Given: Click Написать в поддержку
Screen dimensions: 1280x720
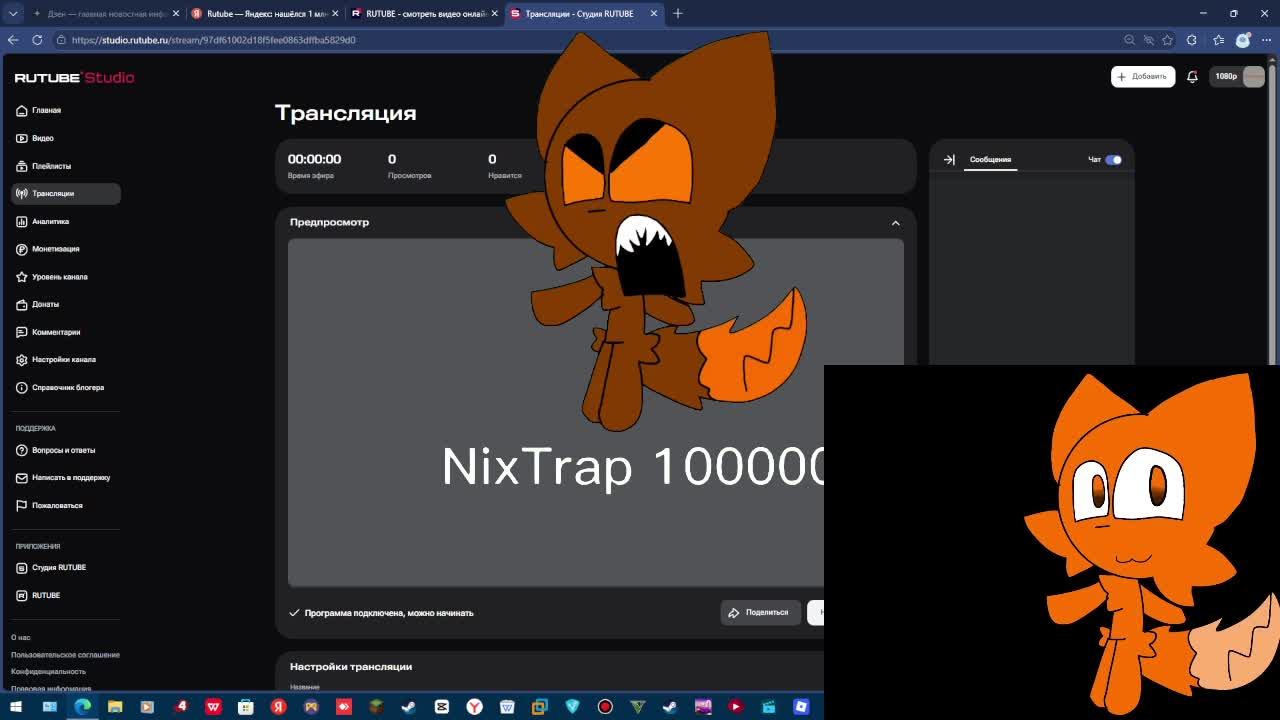Looking at the screenshot, I should pyautogui.click(x=65, y=478).
